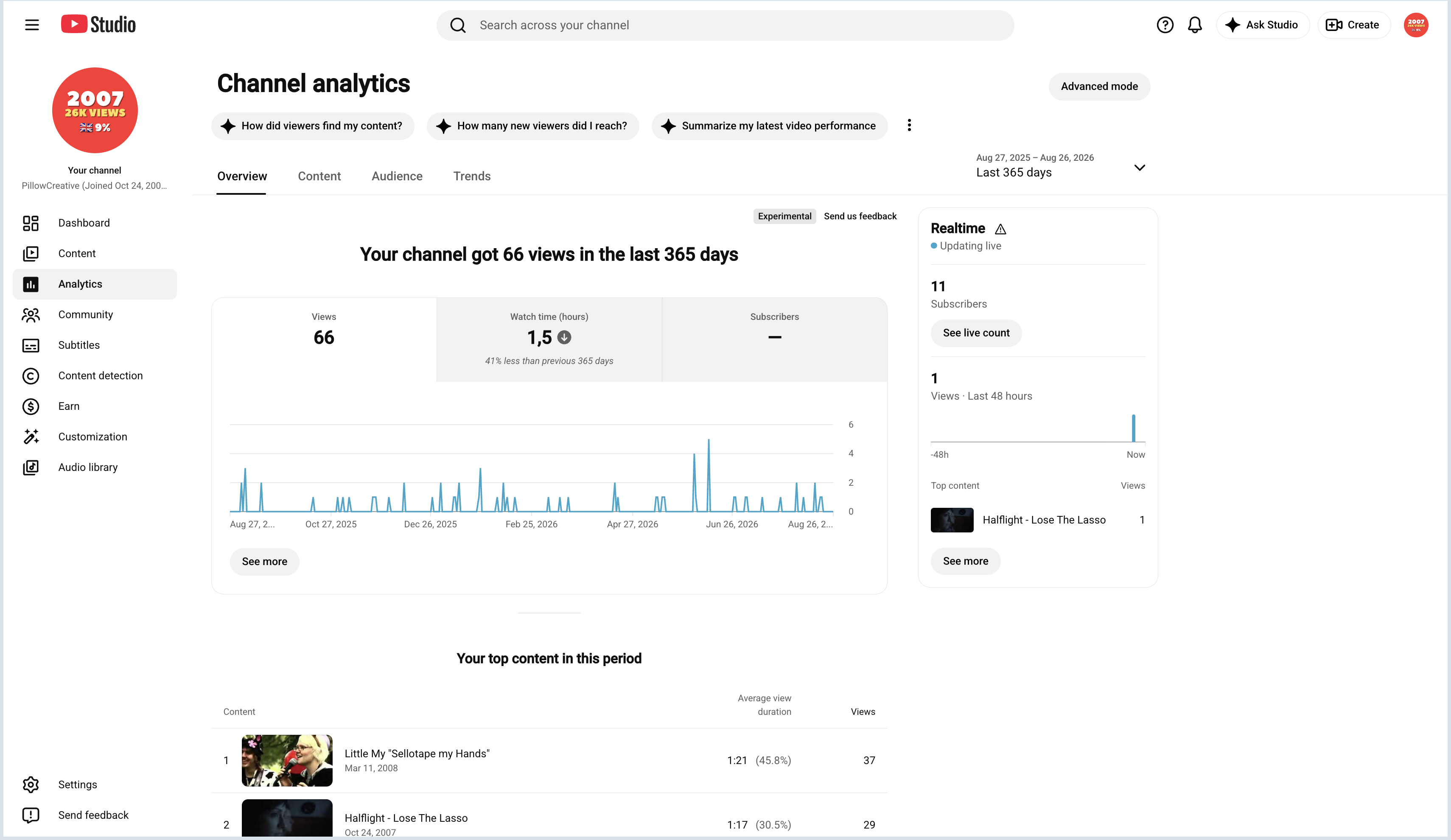Click See live count button
This screenshot has width=1451, height=840.
coord(976,333)
